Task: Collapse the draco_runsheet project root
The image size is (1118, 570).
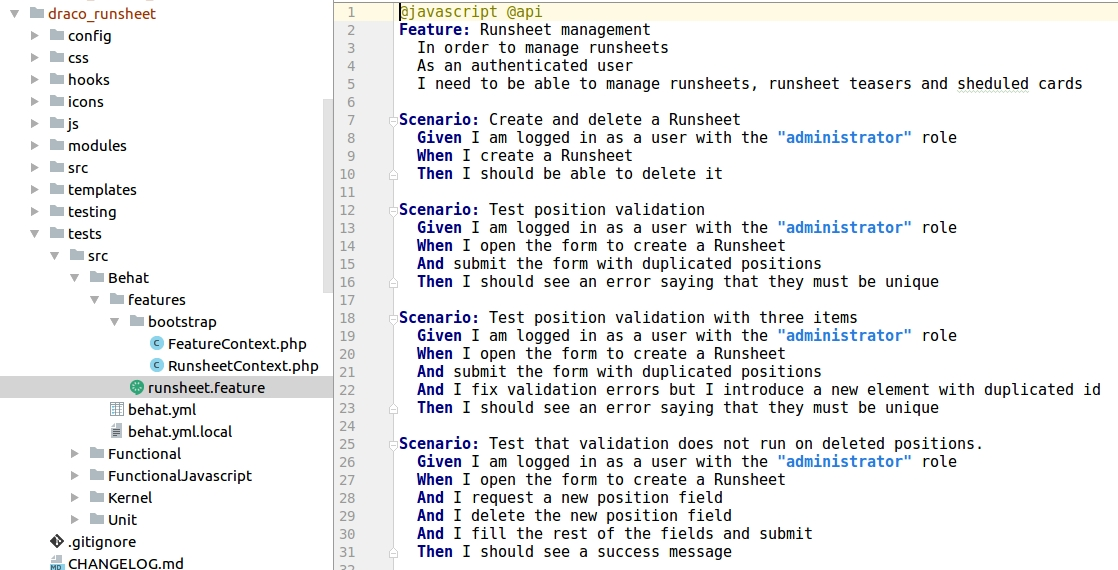Action: [15, 13]
